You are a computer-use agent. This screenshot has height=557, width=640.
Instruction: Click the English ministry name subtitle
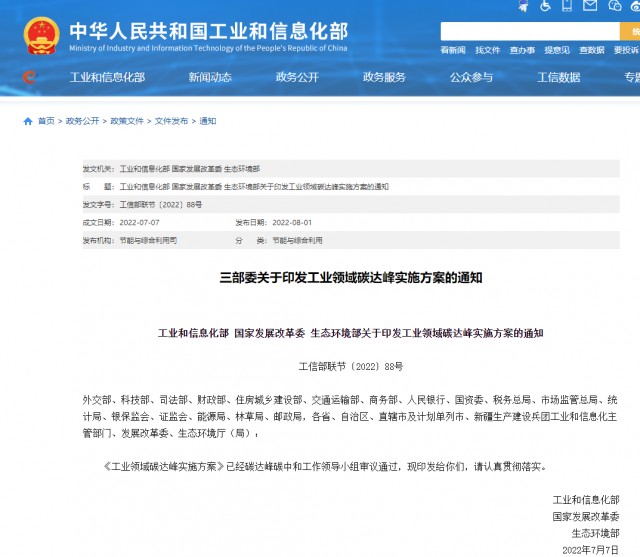tap(208, 48)
